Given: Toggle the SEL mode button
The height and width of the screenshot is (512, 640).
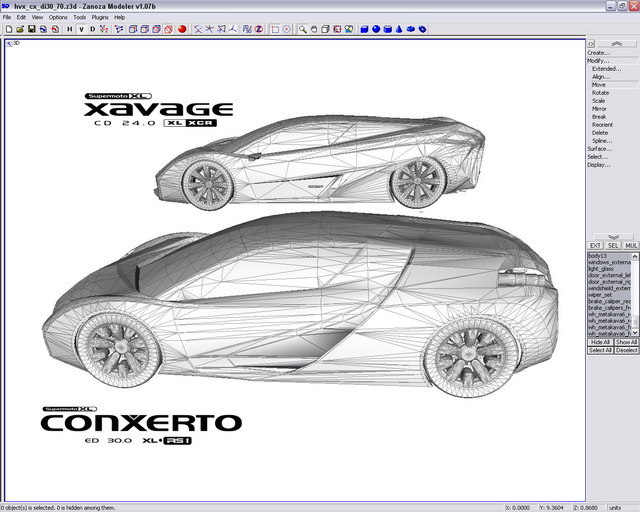Looking at the screenshot, I should coord(613,245).
